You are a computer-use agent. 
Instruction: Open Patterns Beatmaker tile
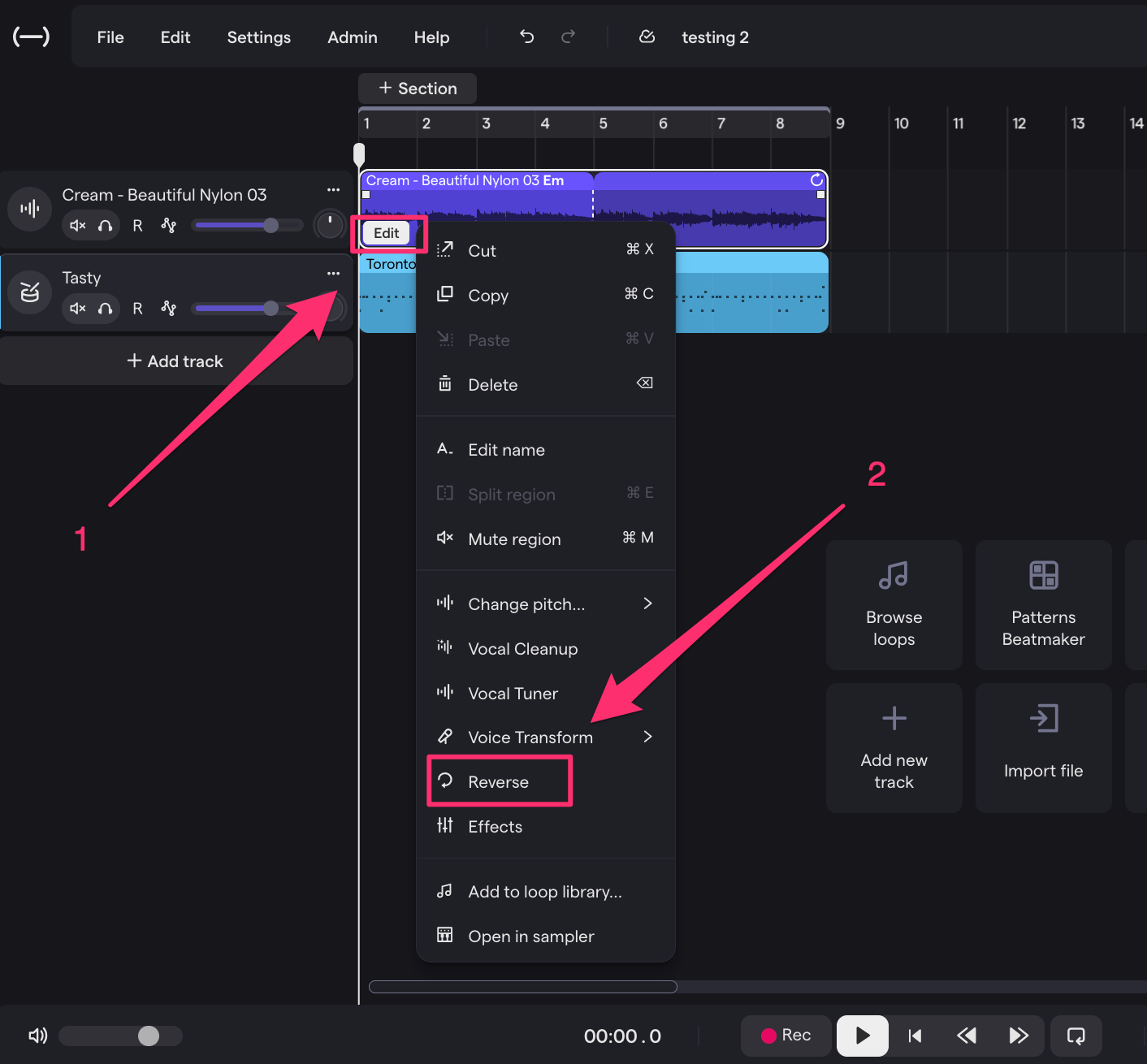tap(1043, 605)
